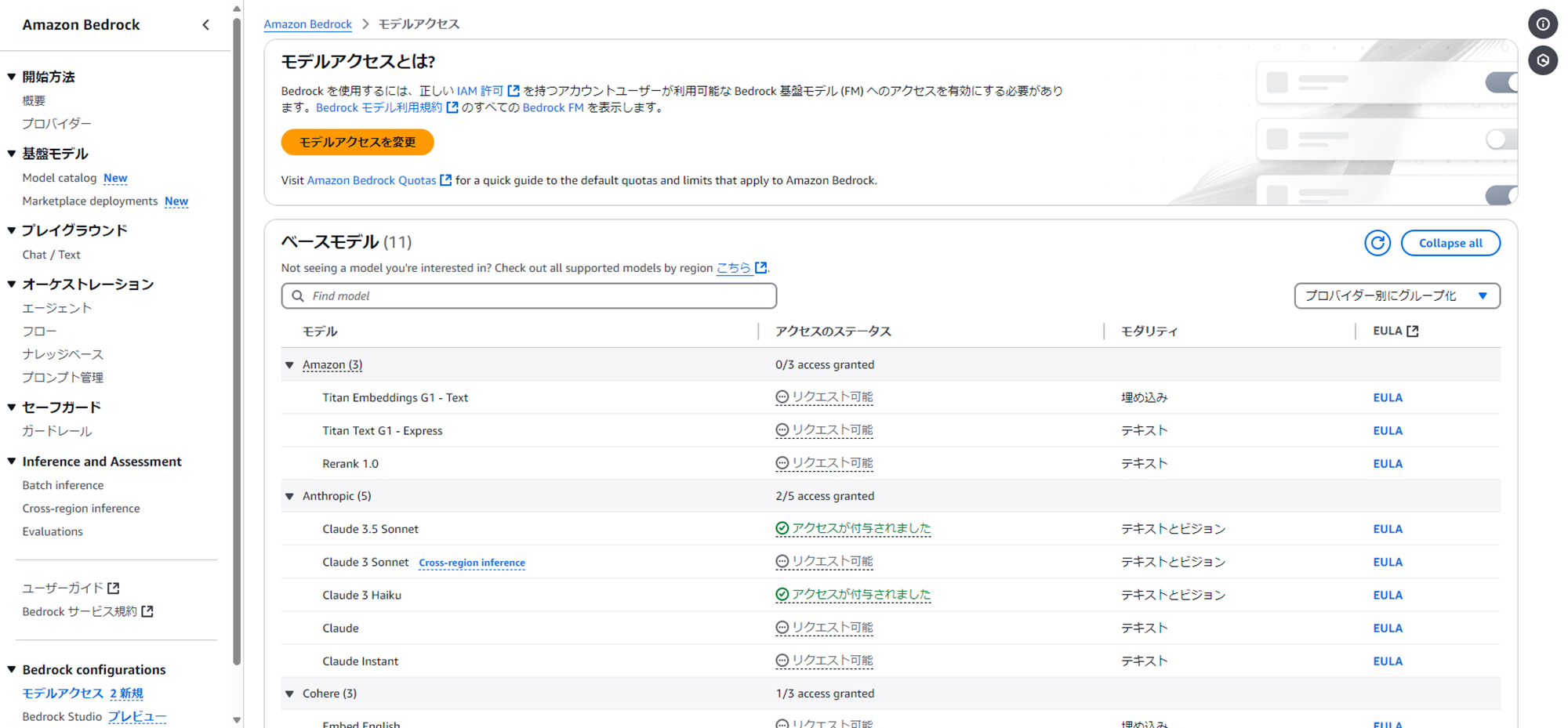Collapse the オーケストレーション sidebar section
The height and width of the screenshot is (728, 1568).
[x=12, y=284]
